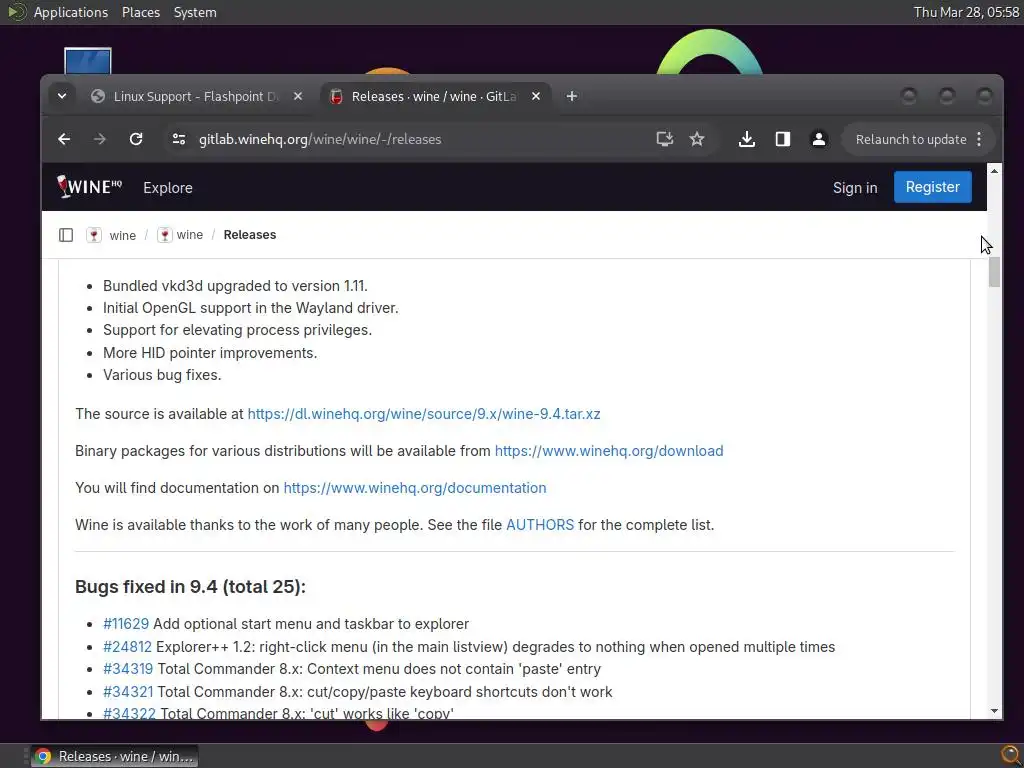This screenshot has height=768, width=1024.
Task: Open bug #34321 link
Action: (128, 692)
